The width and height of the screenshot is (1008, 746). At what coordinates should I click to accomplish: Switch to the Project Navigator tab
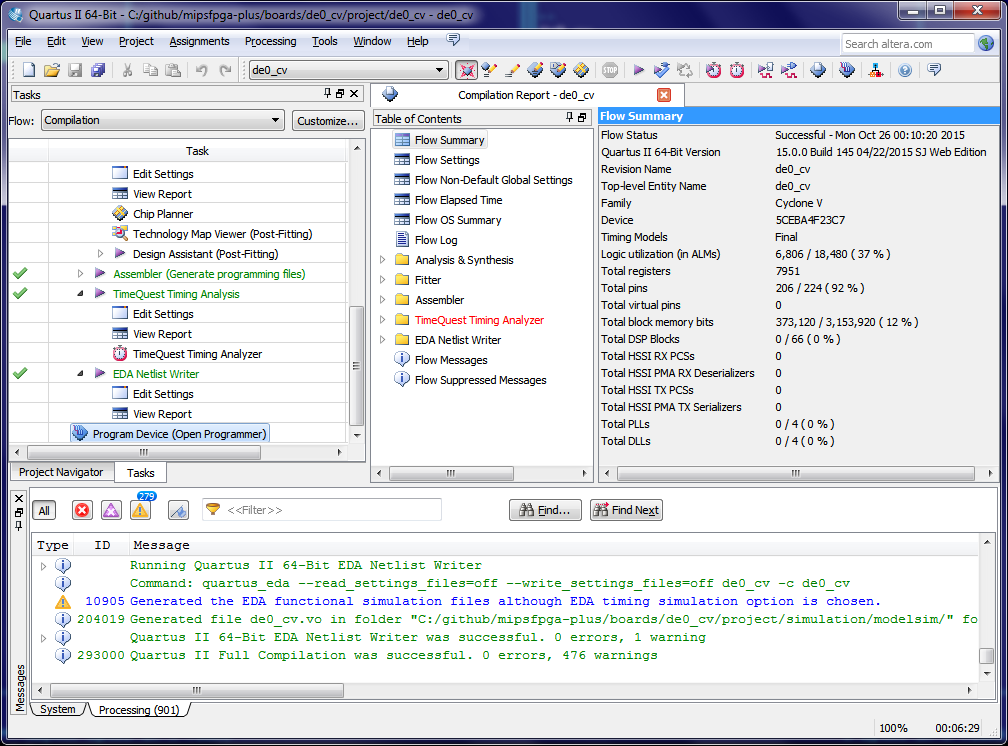point(61,472)
